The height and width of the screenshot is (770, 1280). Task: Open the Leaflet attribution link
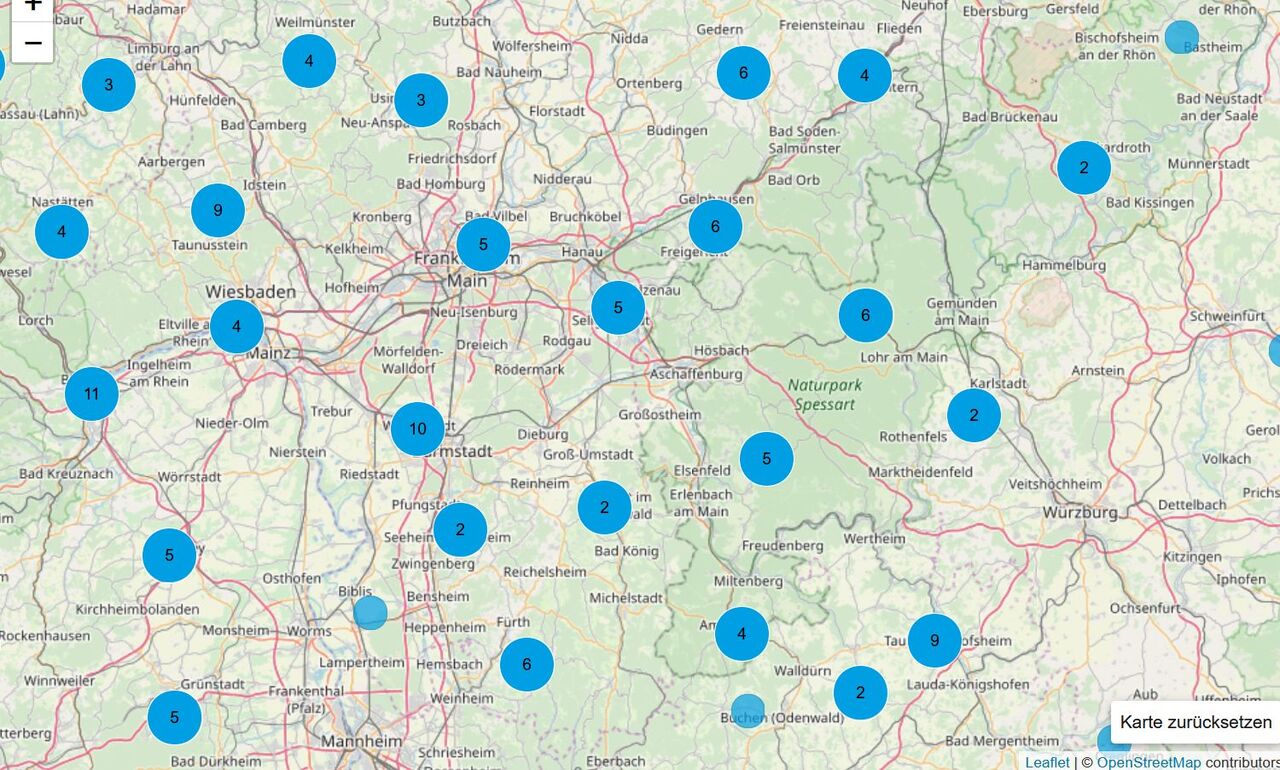(1047, 762)
